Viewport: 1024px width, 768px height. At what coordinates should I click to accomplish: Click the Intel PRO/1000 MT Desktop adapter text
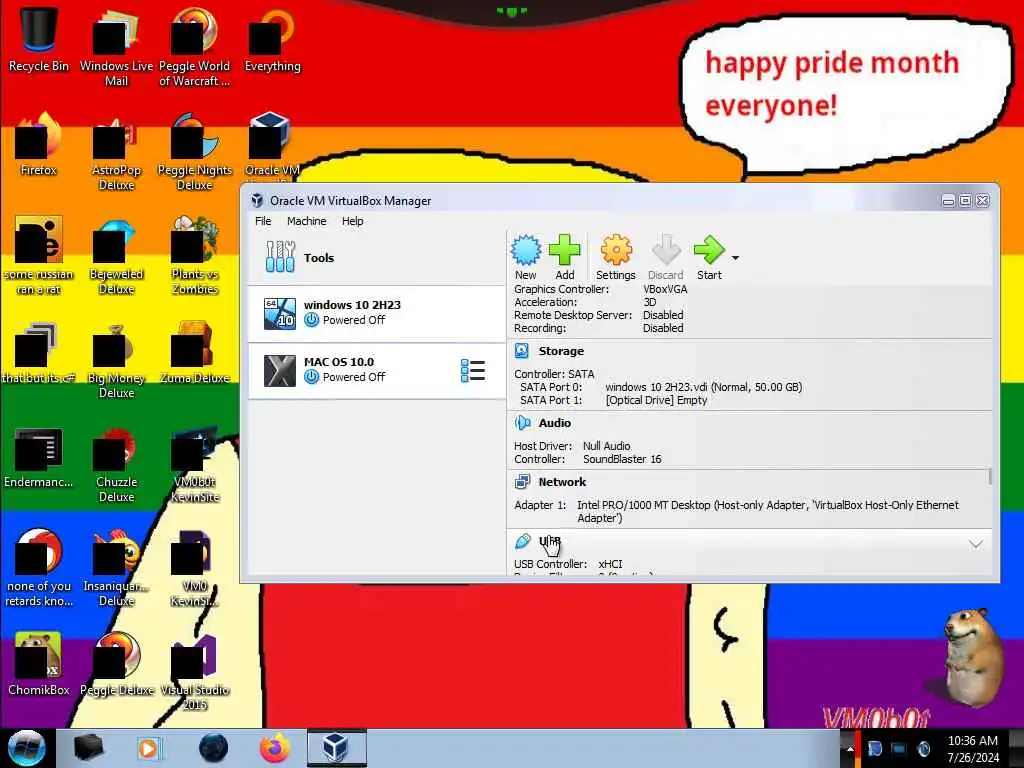tap(768, 511)
